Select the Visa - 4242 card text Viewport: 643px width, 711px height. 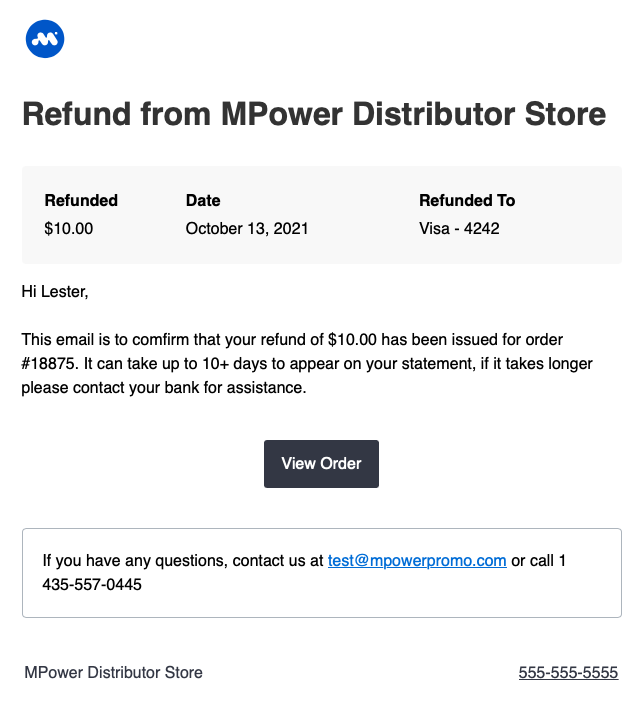pyautogui.click(x=459, y=229)
